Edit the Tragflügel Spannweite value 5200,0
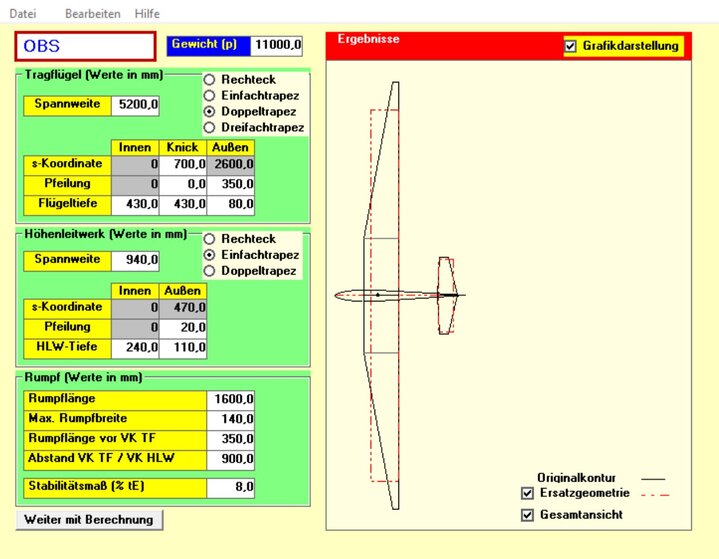 click(136, 104)
